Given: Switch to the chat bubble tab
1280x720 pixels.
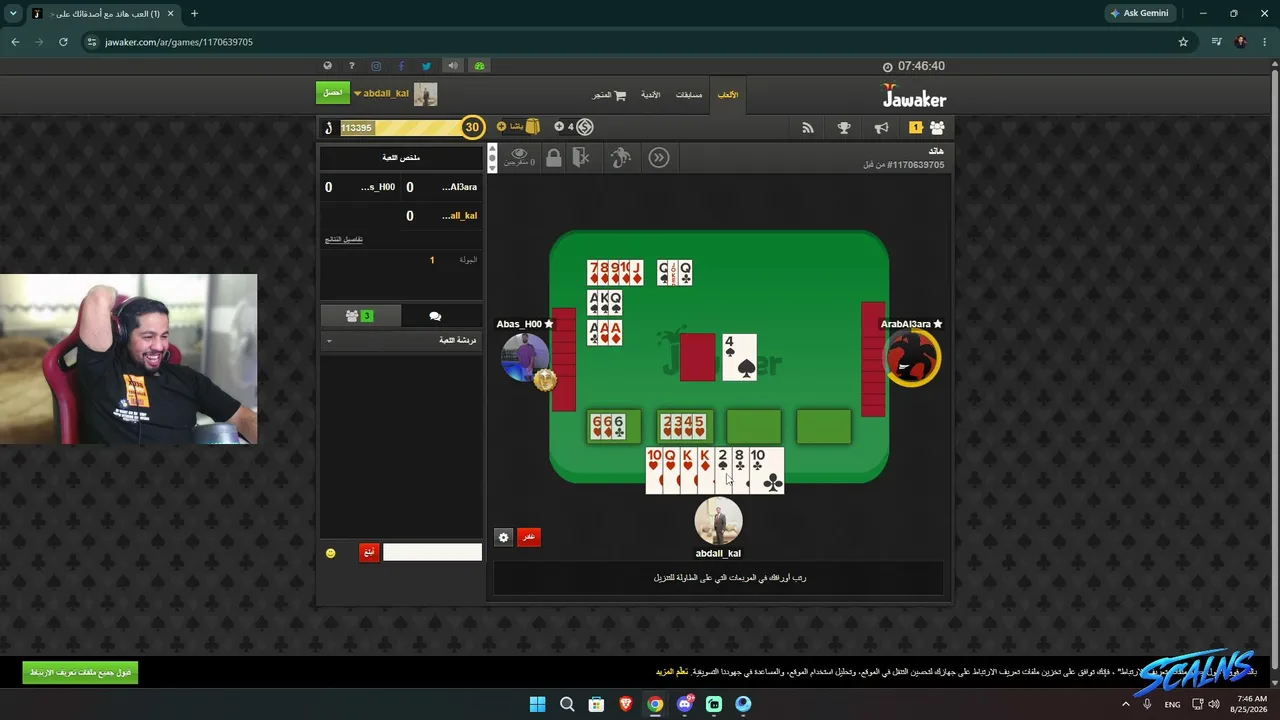Looking at the screenshot, I should click(x=435, y=316).
